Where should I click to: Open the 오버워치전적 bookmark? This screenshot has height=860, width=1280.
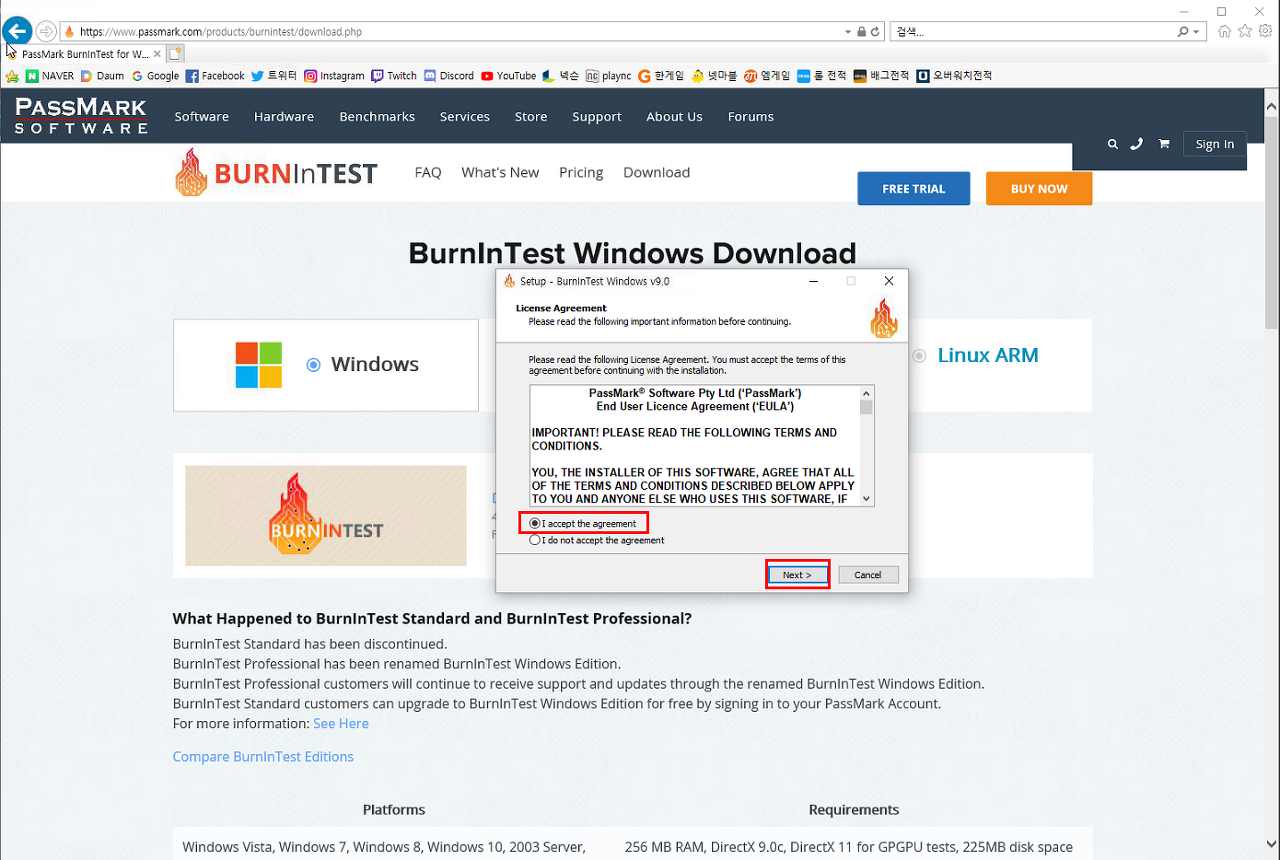click(955, 76)
